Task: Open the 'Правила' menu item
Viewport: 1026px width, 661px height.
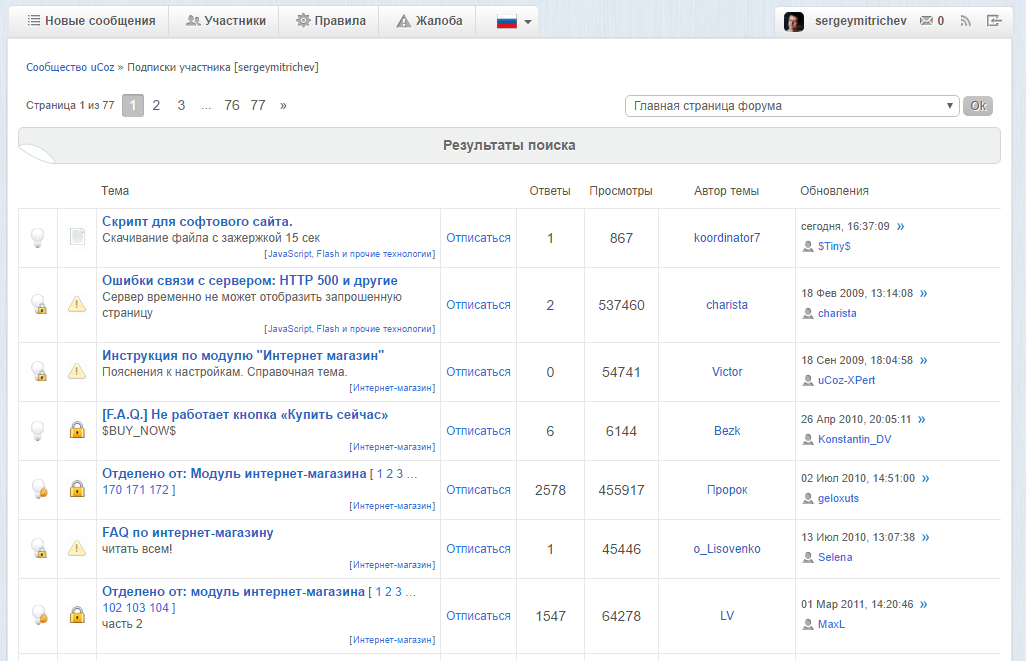Action: 331,21
